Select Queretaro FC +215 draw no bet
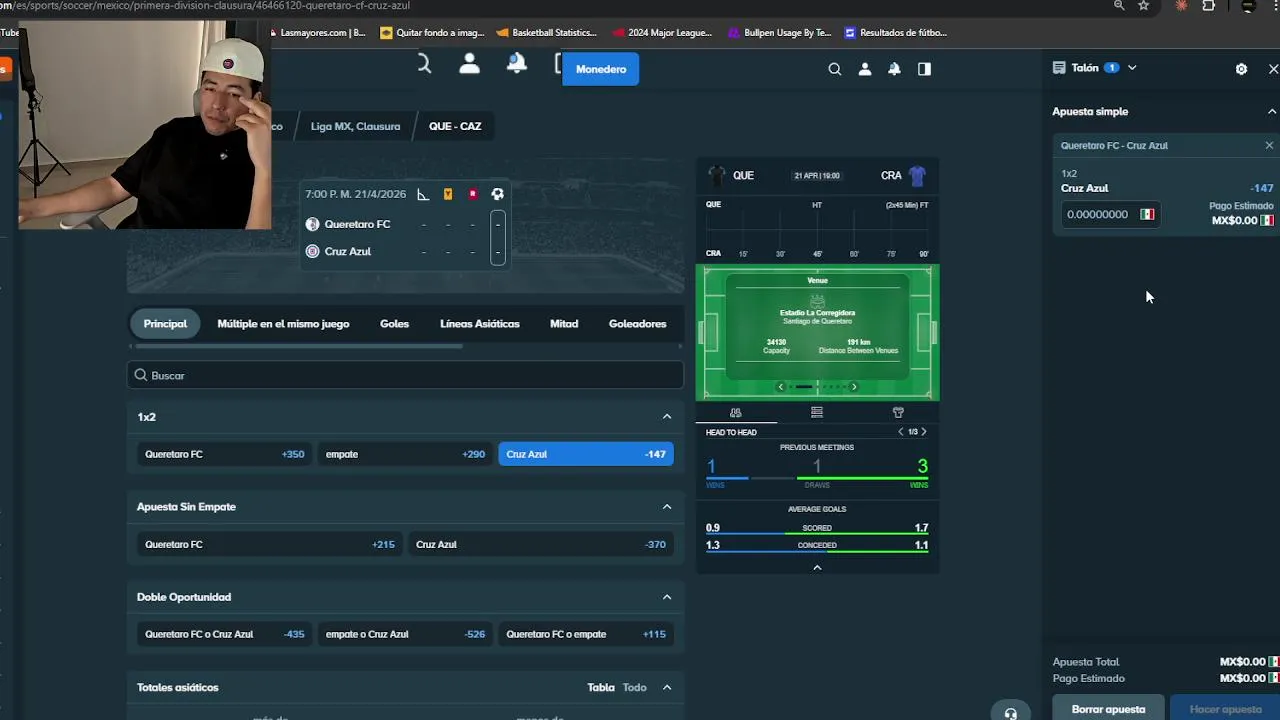1280x720 pixels. 269,544
